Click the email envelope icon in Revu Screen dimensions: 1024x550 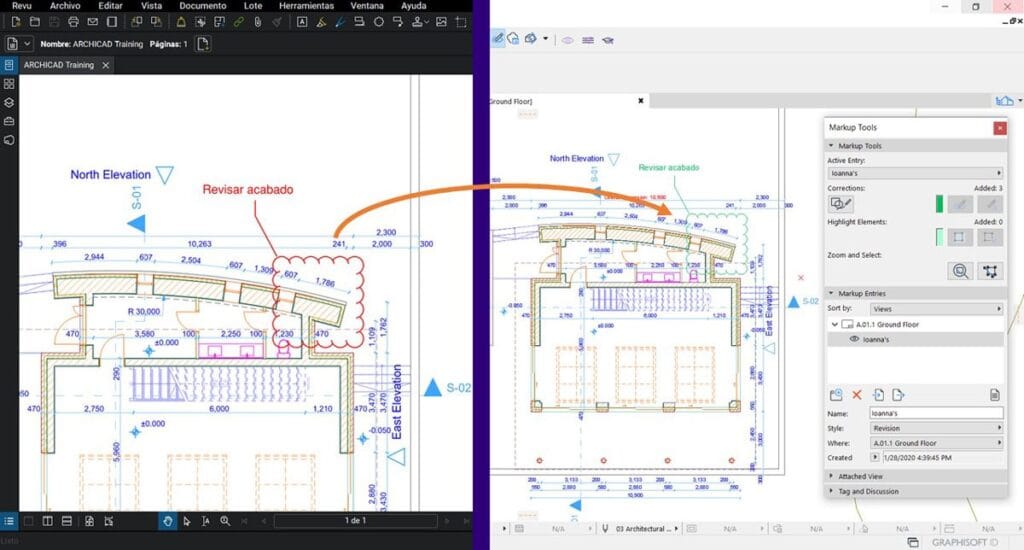[x=92, y=22]
